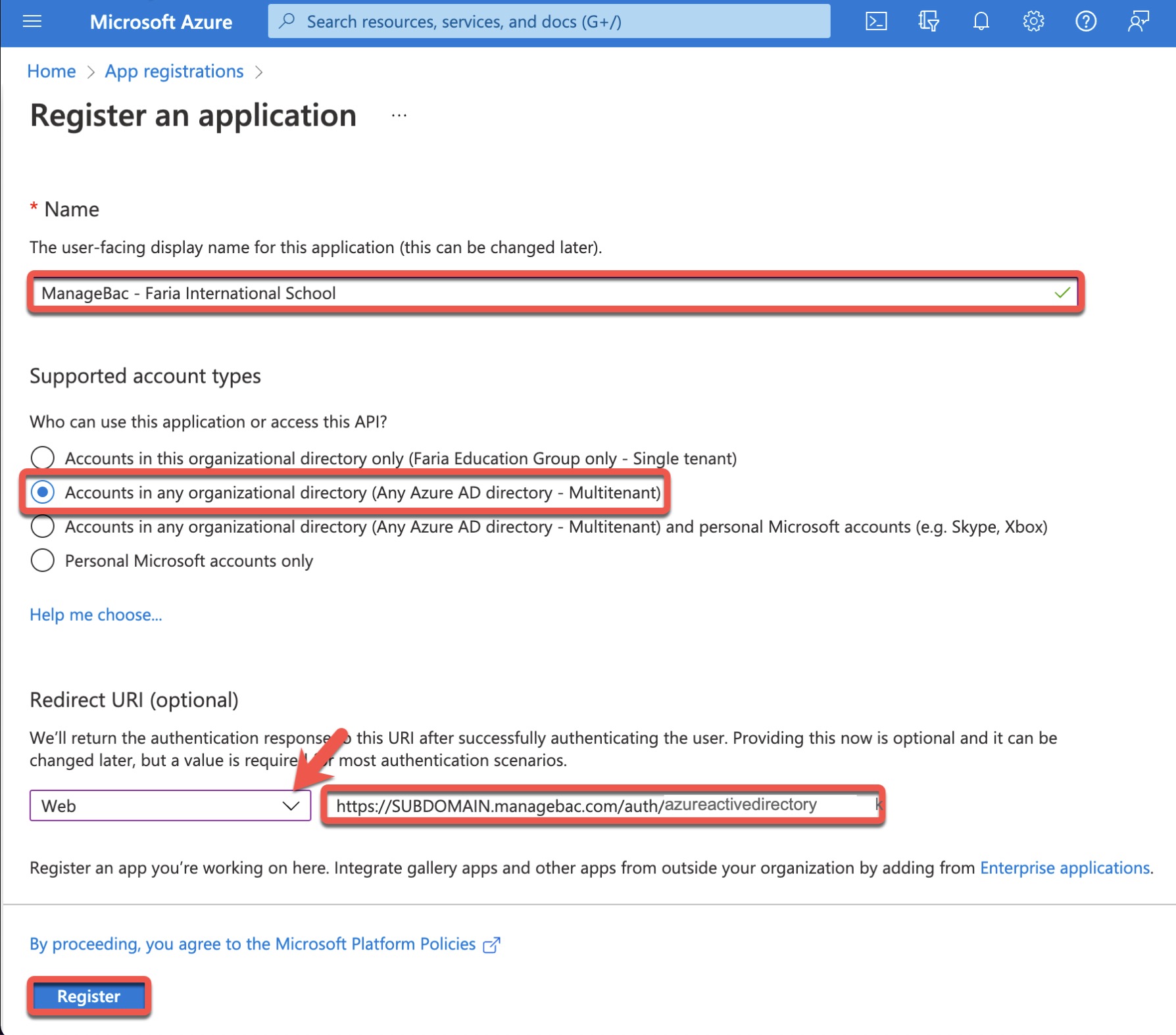This screenshot has height=1035, width=1176.
Task: Open the feedback person icon
Action: (1139, 22)
